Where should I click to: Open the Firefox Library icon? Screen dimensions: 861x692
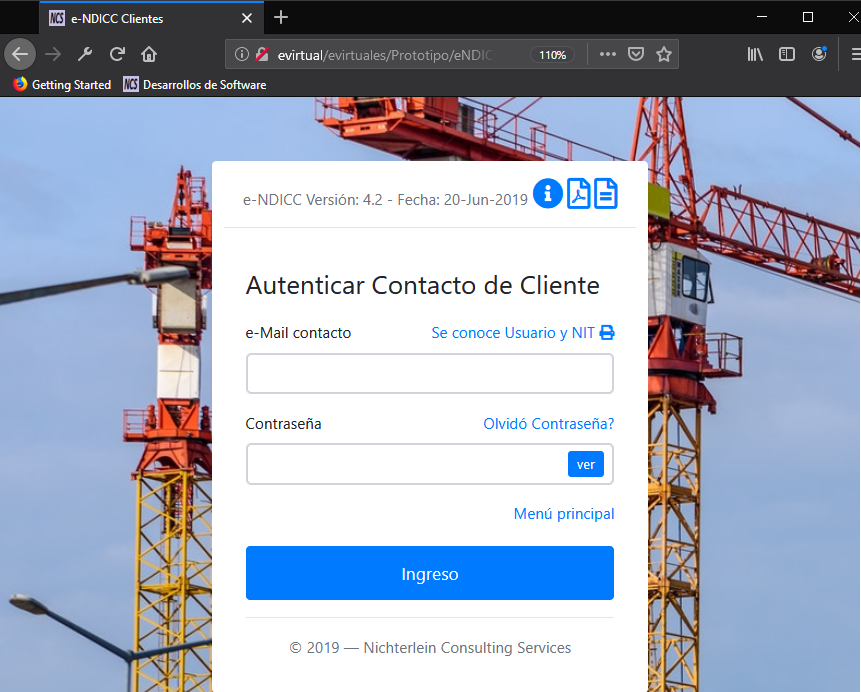[755, 54]
